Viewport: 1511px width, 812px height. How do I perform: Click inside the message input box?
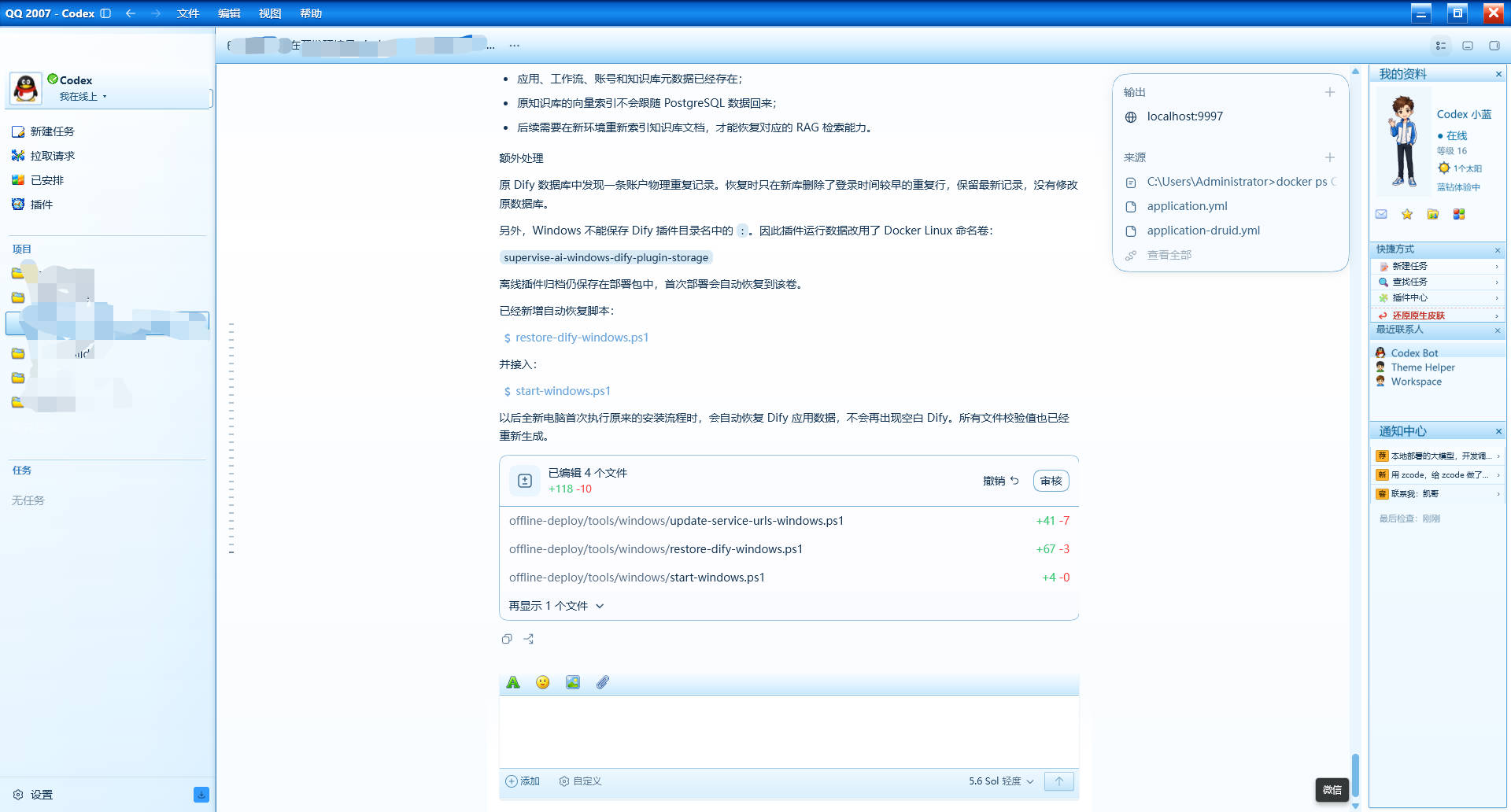(789, 732)
